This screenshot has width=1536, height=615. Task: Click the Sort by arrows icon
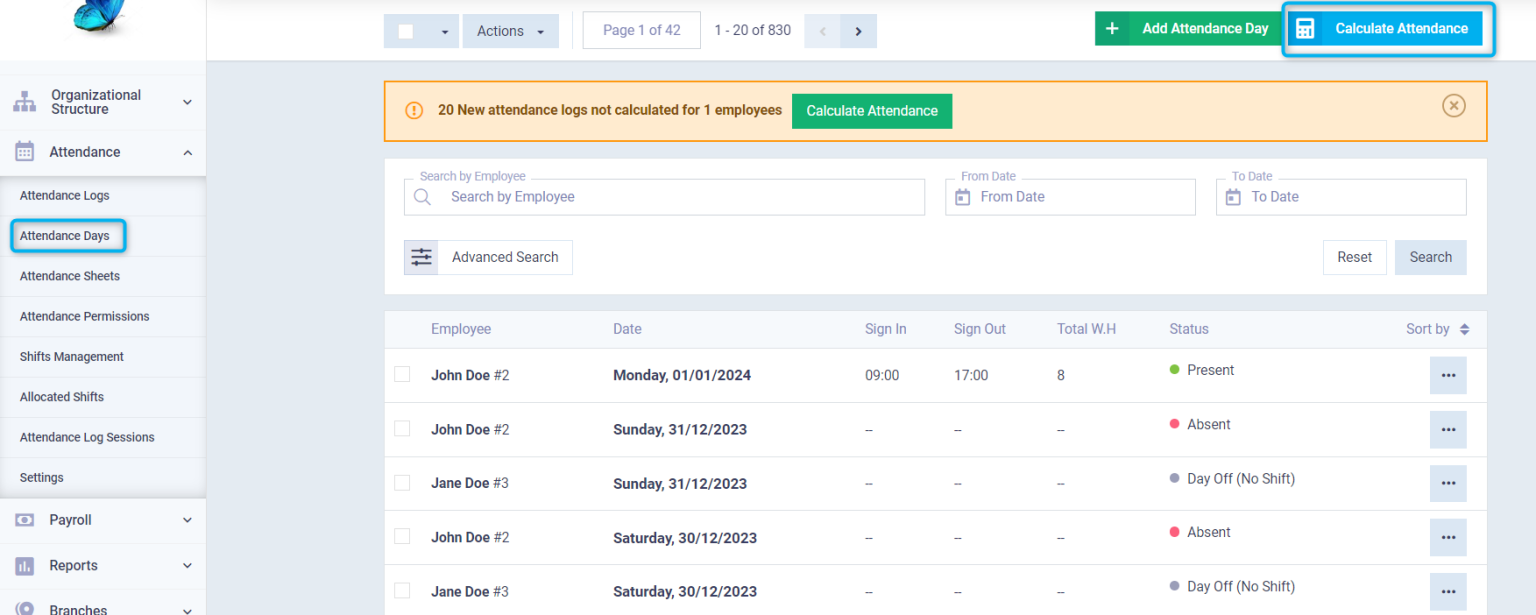pyautogui.click(x=1464, y=329)
